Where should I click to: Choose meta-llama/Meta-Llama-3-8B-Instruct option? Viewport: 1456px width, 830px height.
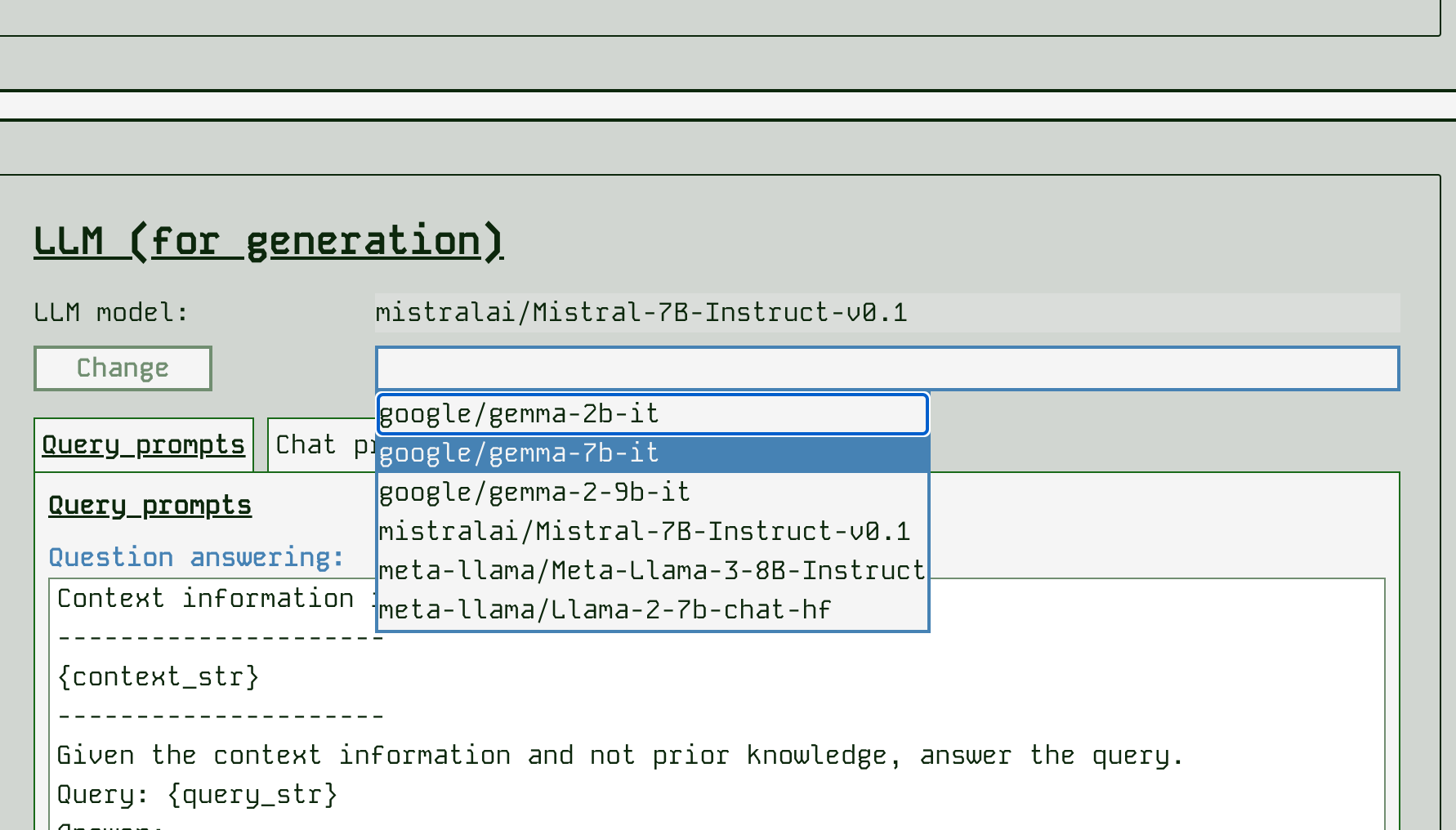tap(651, 571)
